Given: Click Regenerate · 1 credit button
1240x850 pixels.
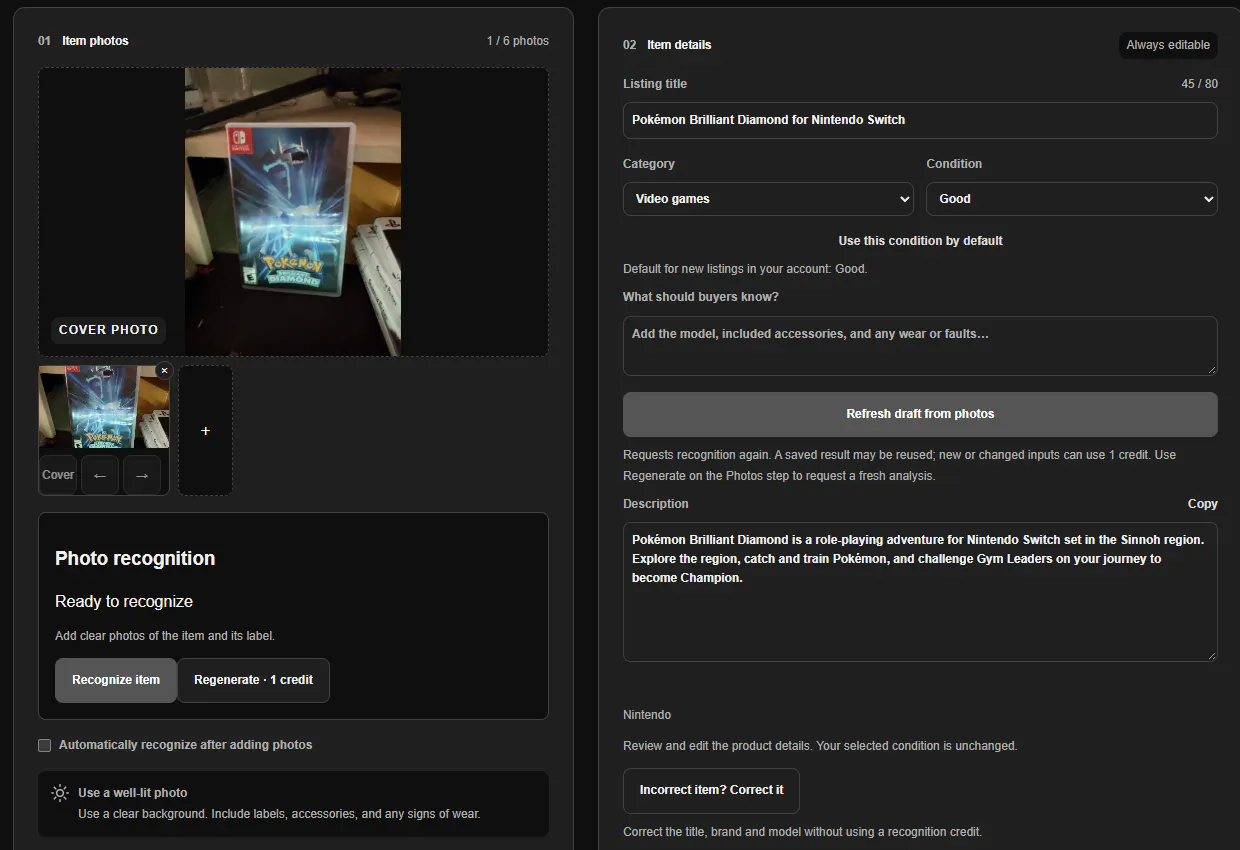Looking at the screenshot, I should point(253,680).
